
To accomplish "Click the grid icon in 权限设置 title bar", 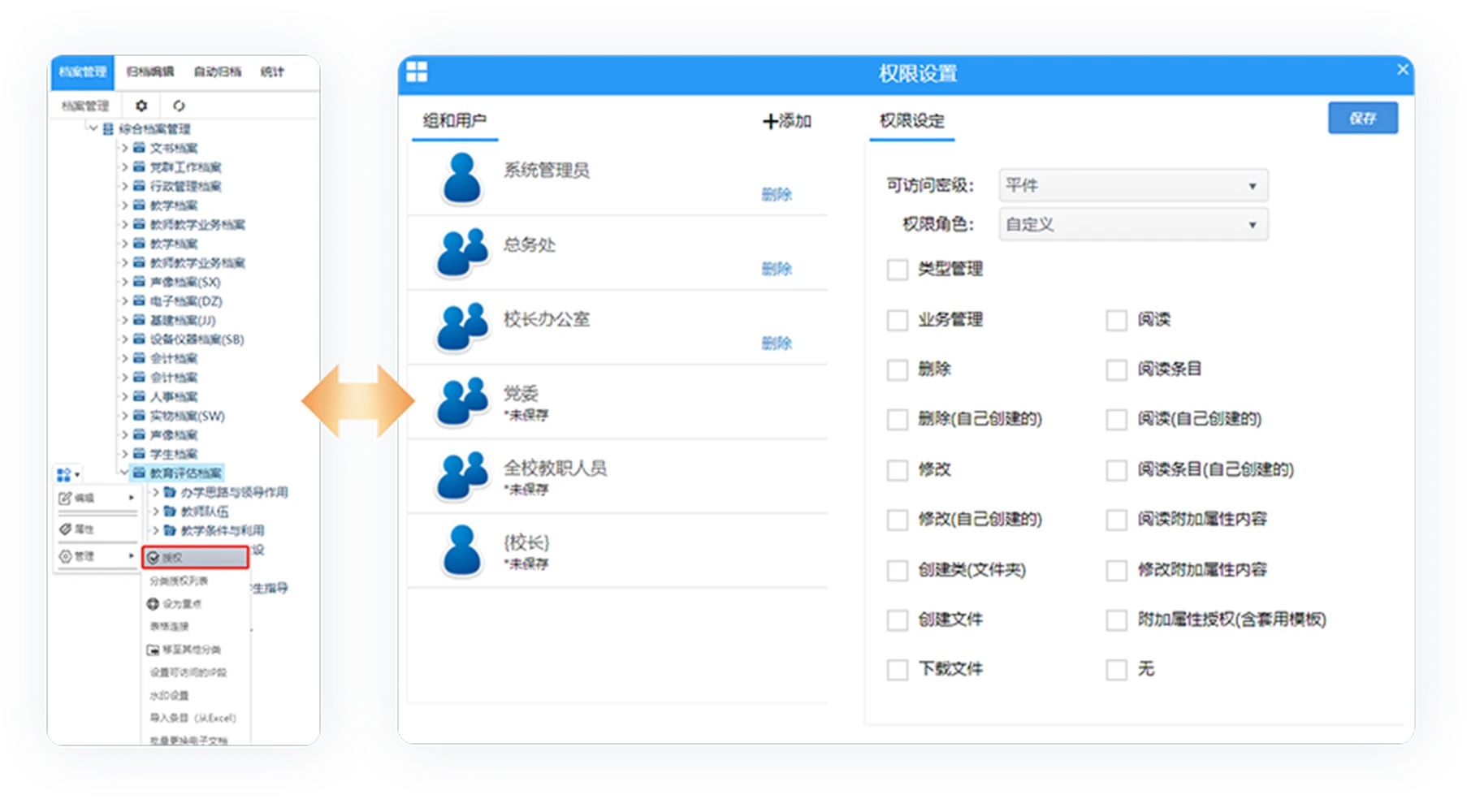I will click(417, 72).
